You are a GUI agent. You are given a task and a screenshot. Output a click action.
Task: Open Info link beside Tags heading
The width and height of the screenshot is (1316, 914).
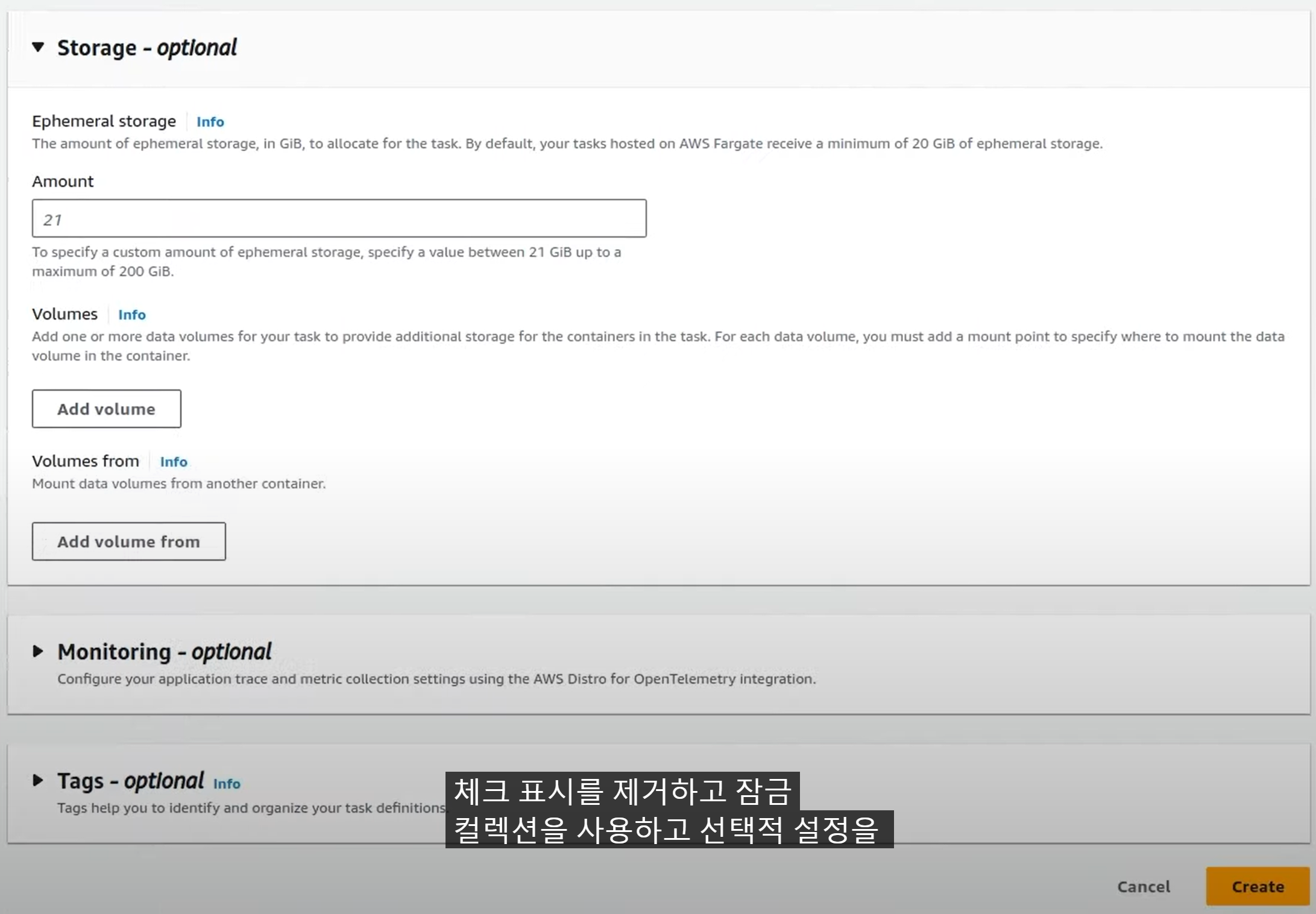coord(227,784)
